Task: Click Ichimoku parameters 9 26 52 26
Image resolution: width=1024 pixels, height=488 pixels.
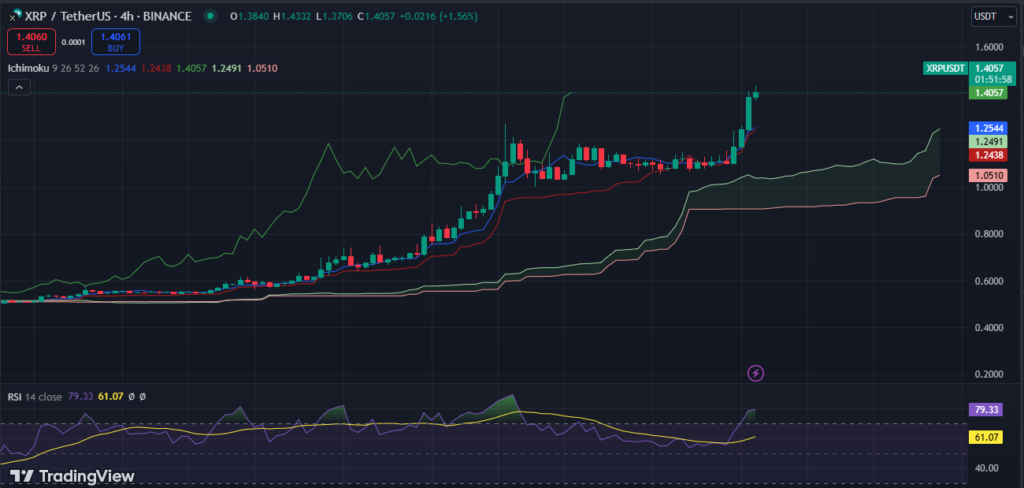Action: pyautogui.click(x=74, y=68)
